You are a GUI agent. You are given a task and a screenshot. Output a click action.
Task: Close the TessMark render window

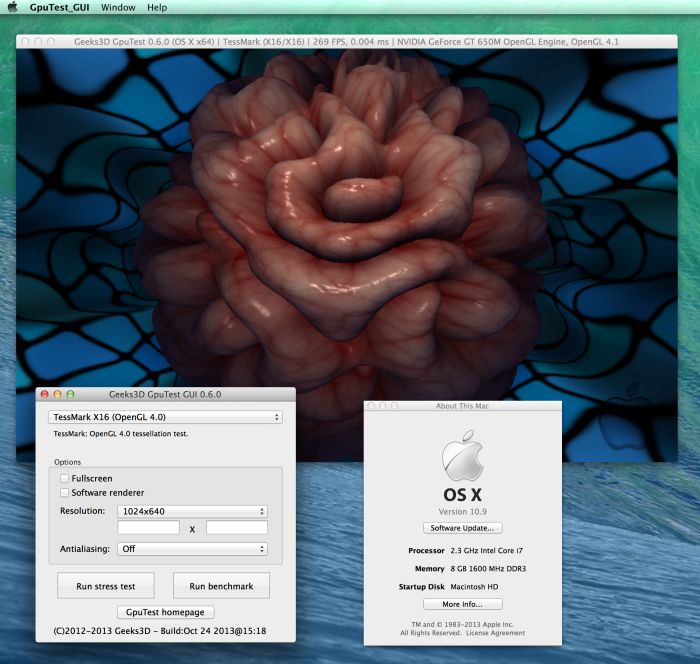pos(25,42)
